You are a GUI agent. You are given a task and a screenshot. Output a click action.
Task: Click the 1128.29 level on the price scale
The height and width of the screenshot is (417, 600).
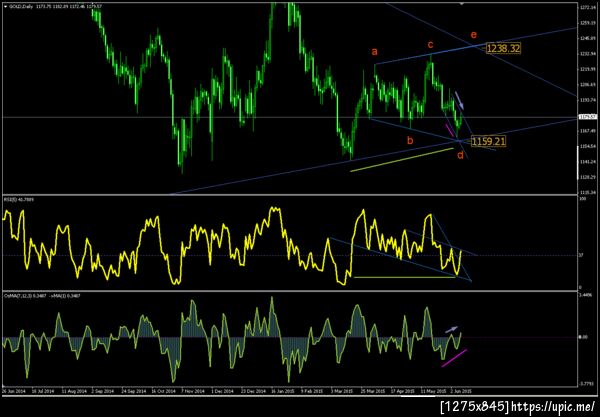click(x=587, y=177)
